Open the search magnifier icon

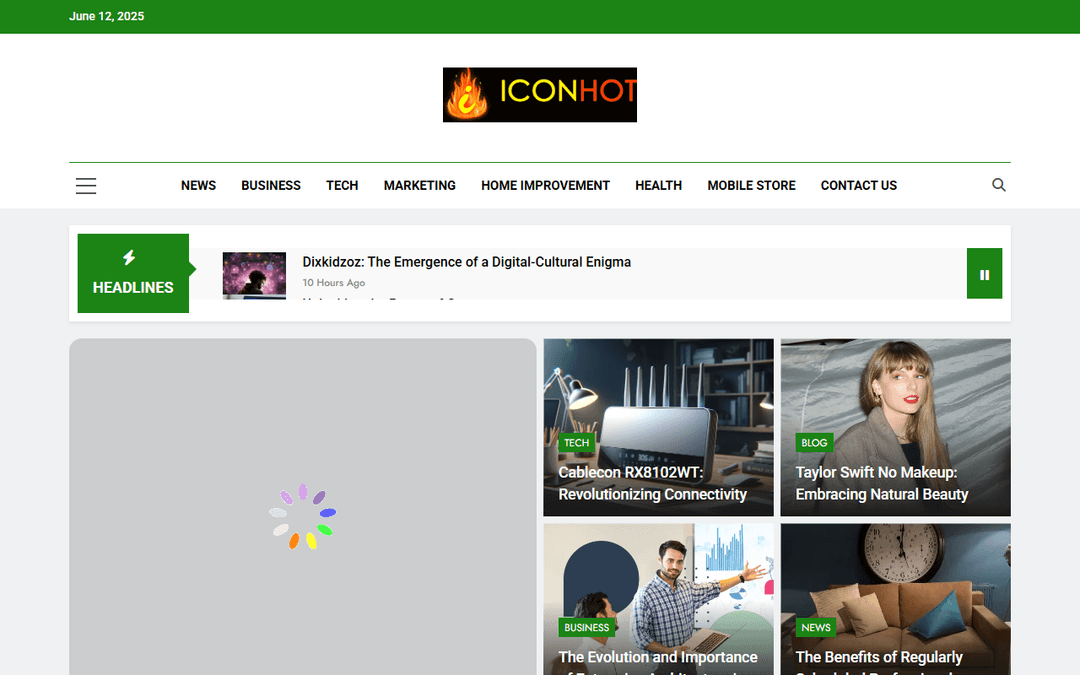pyautogui.click(x=999, y=185)
